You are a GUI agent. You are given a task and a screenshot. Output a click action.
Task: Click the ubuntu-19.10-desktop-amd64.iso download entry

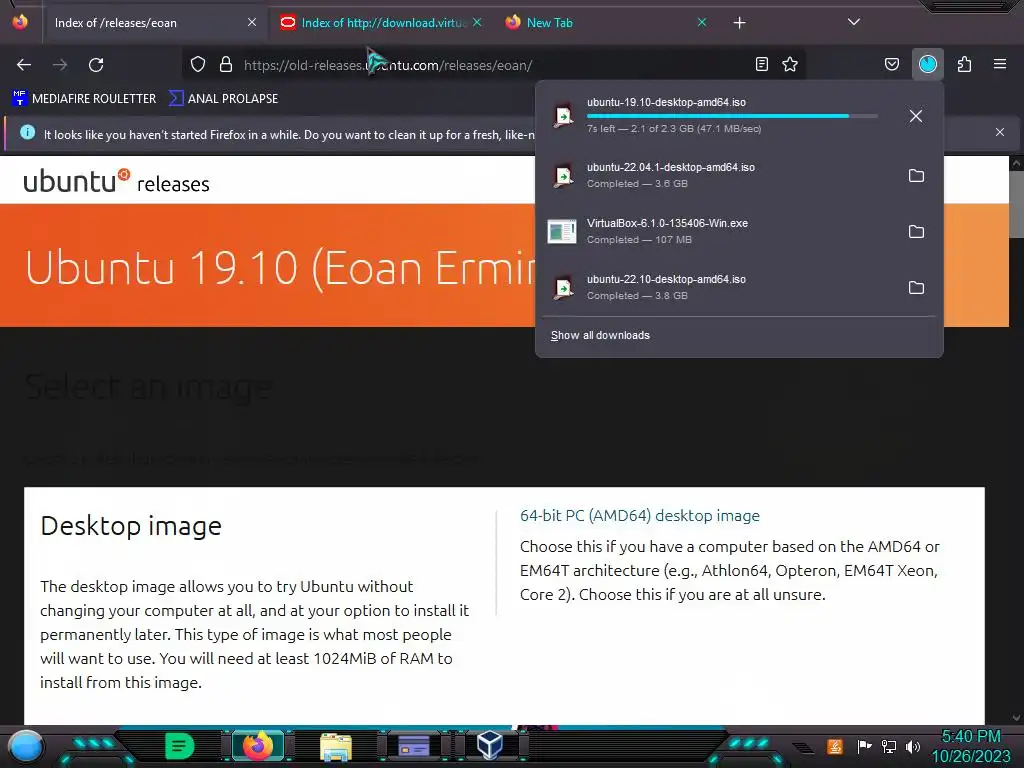pos(718,116)
